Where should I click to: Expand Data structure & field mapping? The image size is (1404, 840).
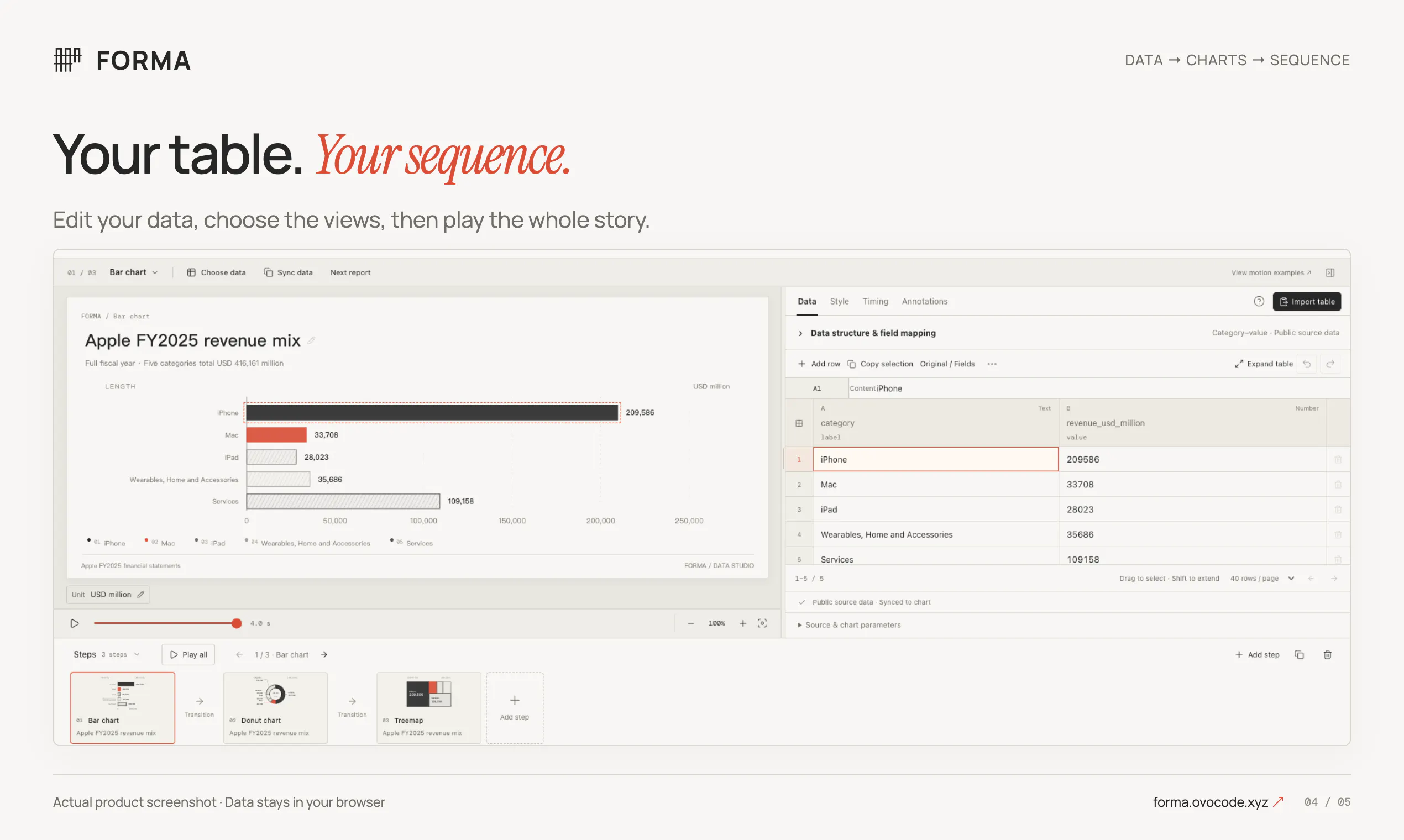click(x=867, y=333)
